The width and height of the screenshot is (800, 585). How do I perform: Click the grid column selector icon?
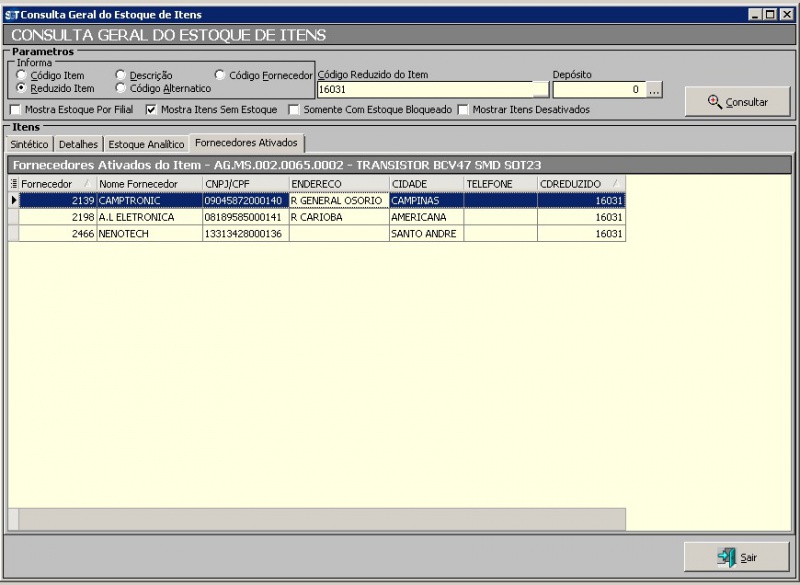(14, 184)
